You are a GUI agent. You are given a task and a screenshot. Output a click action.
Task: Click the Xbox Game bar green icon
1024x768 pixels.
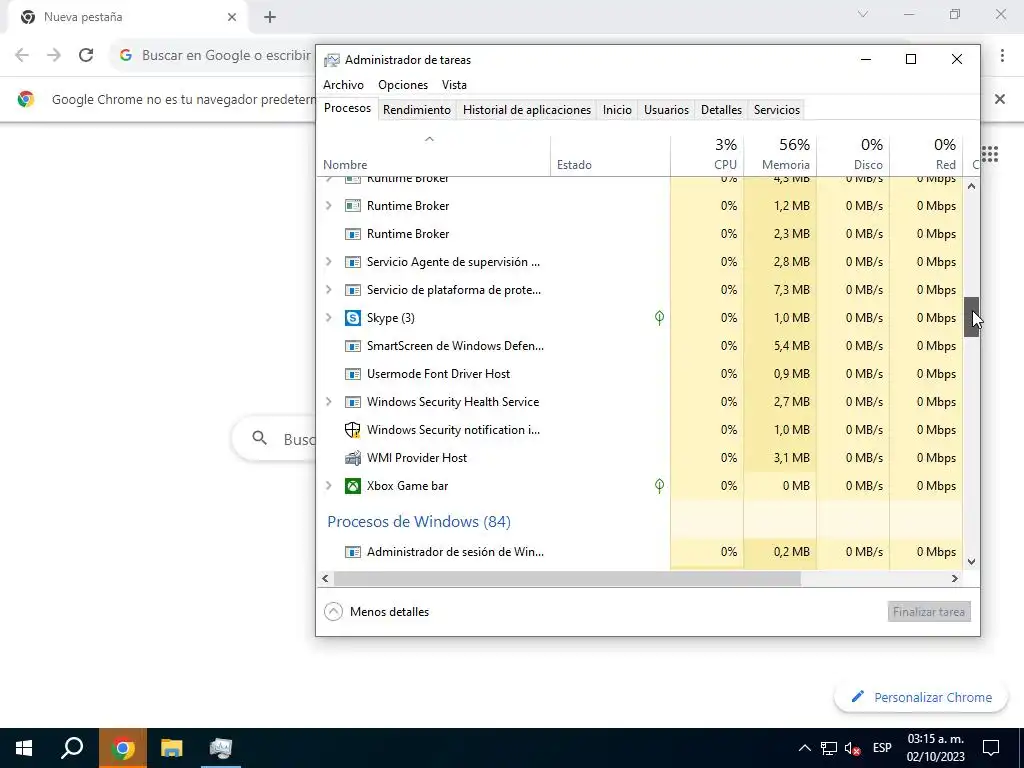(x=353, y=486)
